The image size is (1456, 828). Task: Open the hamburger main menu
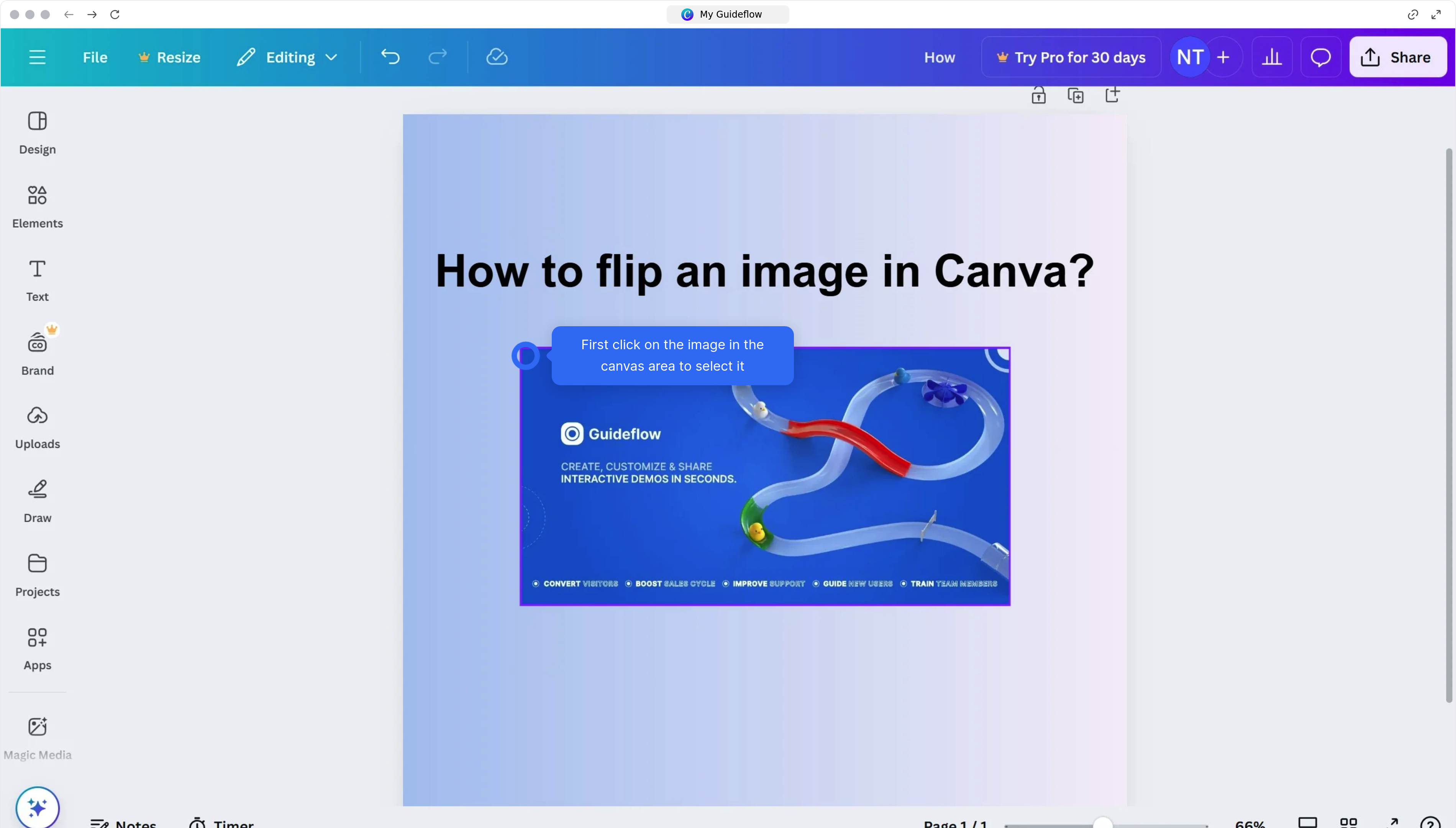[38, 57]
